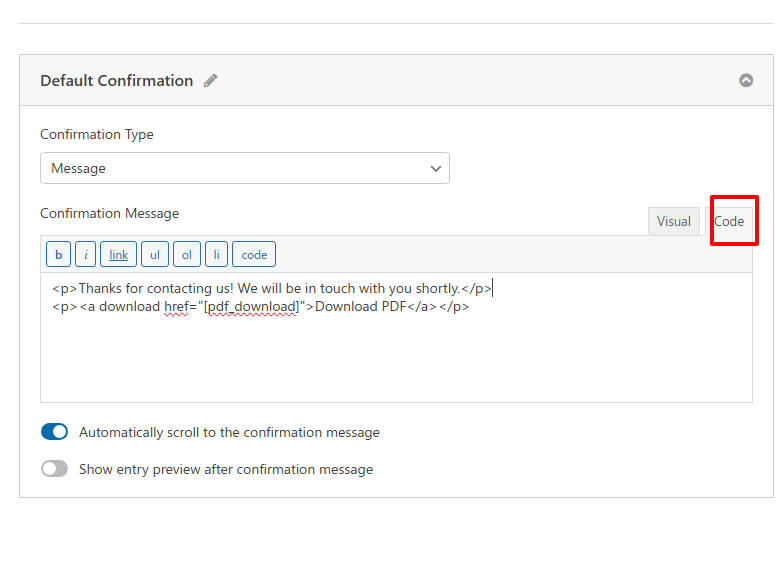Insert list item with li button
Screen dimensions: 783x571
[x=216, y=255]
